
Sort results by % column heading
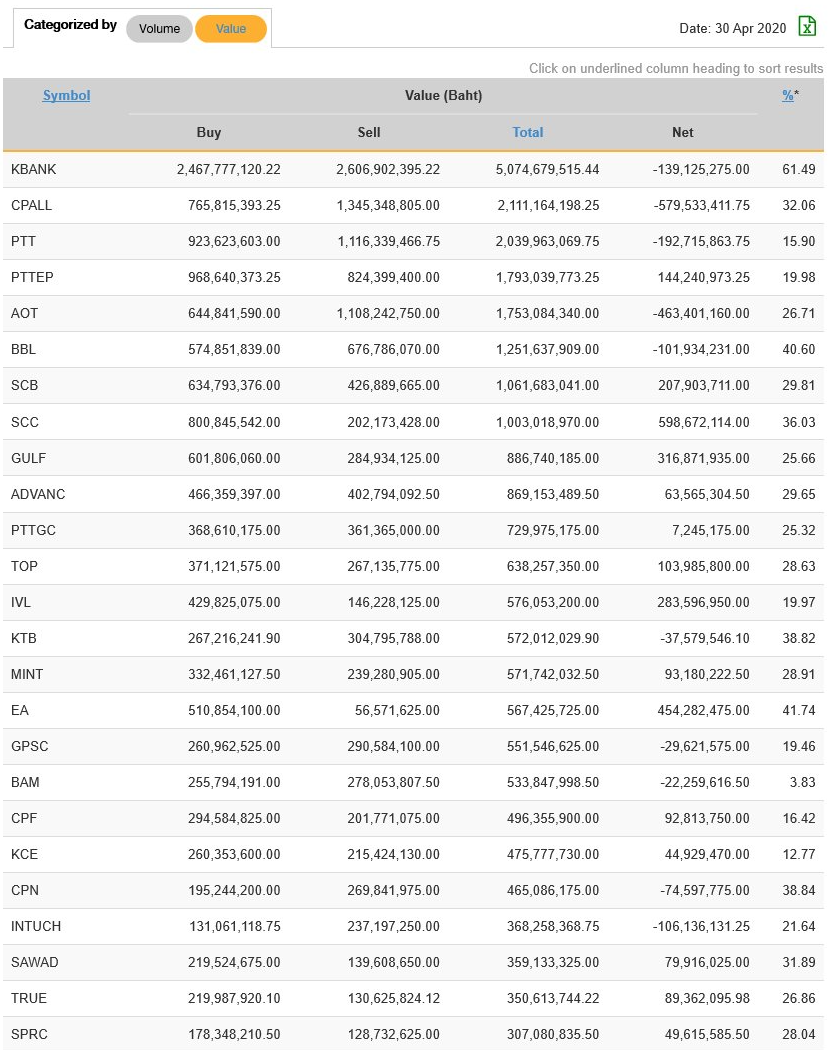(788, 96)
